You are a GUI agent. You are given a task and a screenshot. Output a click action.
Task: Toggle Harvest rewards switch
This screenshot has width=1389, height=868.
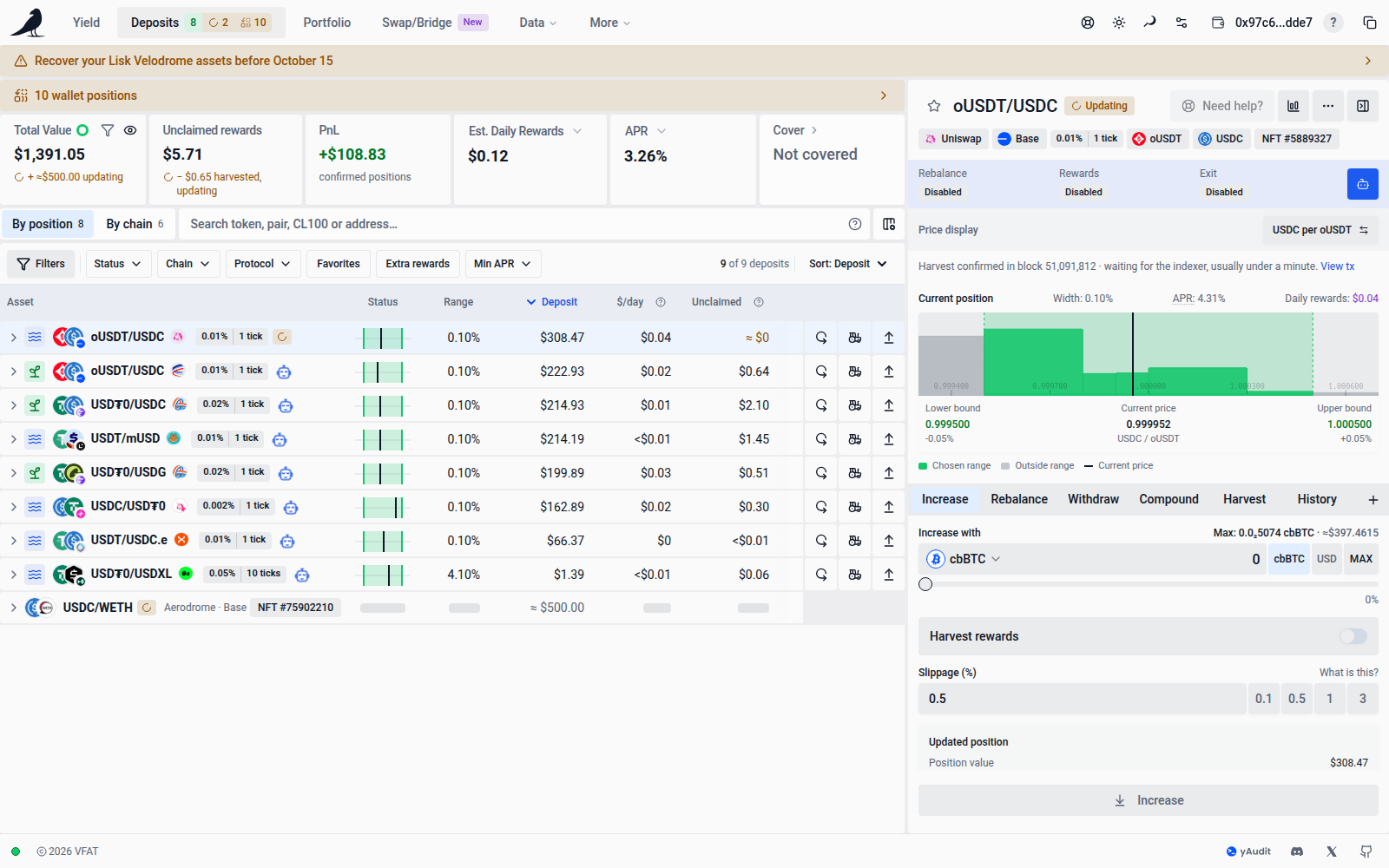coord(1353,636)
